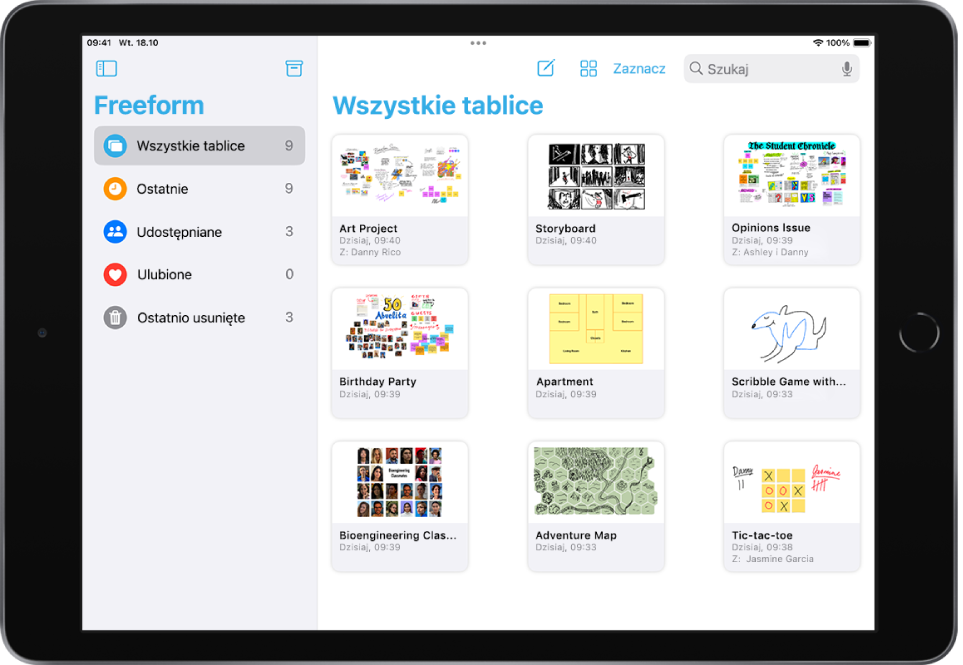Screen dimensions: 963x665
Task: Click the orange clock Ostatnie icon
Action: 115,189
